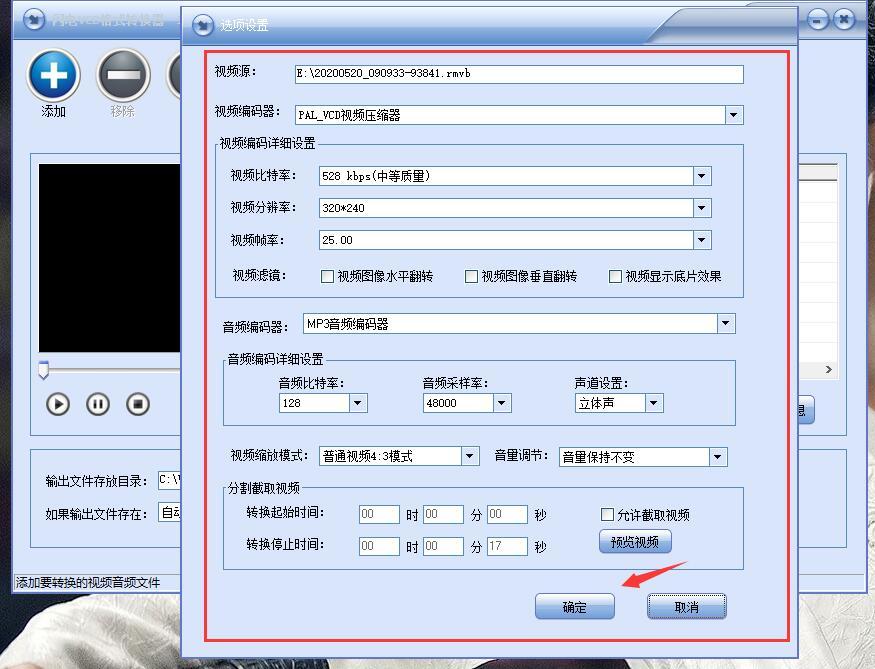The height and width of the screenshot is (669, 875).
Task: Open the video scaling mode 4:3 dropdown
Action: 470,456
